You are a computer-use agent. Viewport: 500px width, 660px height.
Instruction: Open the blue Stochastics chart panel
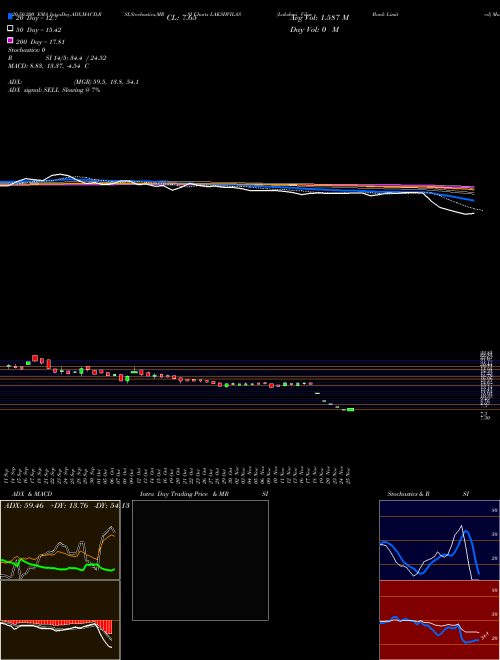click(x=439, y=540)
